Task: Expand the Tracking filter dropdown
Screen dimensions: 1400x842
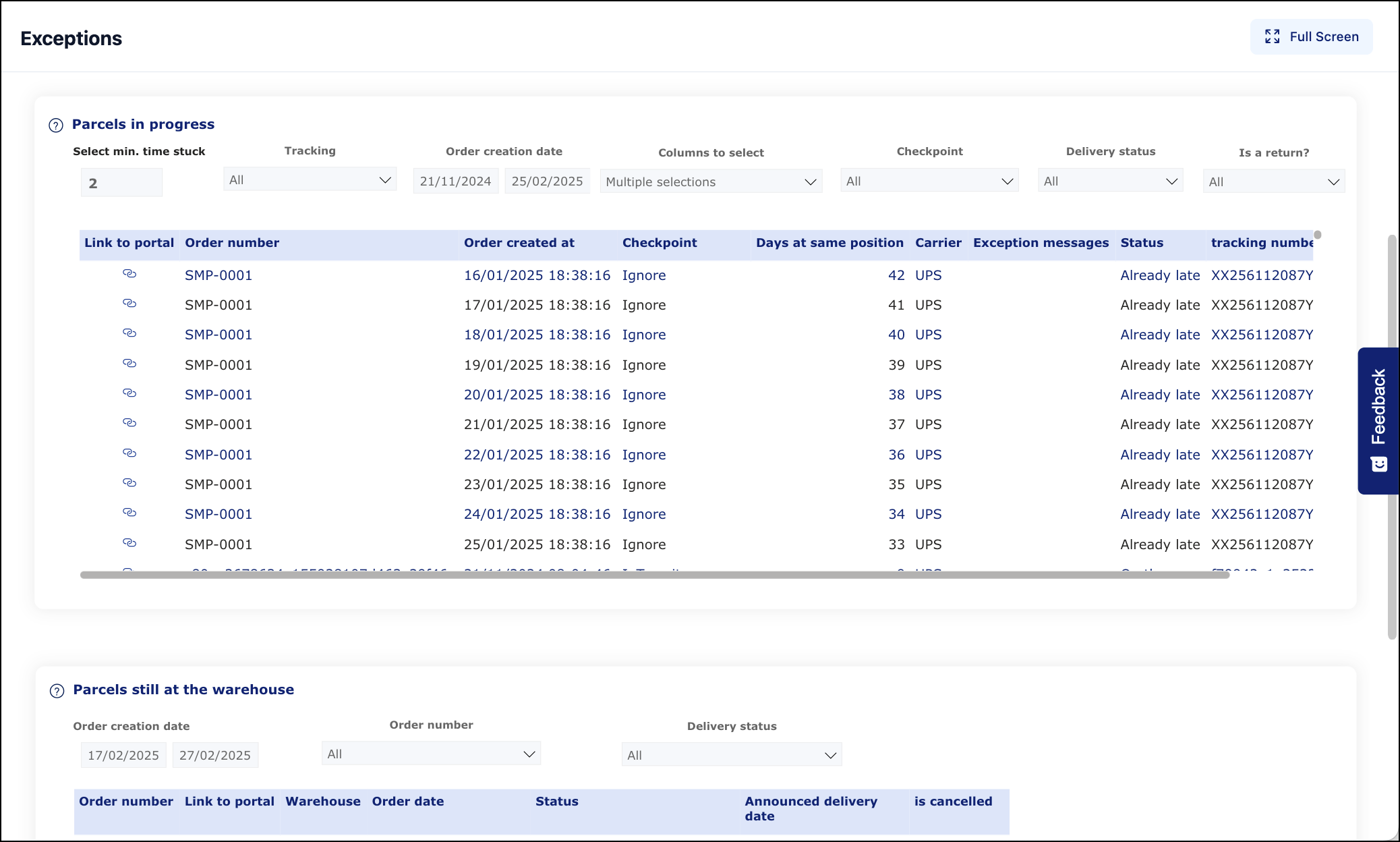Action: click(310, 180)
